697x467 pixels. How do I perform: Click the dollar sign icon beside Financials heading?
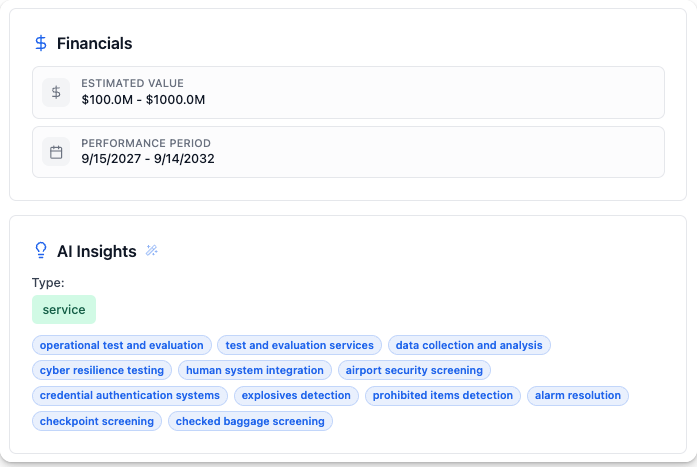click(x=41, y=43)
